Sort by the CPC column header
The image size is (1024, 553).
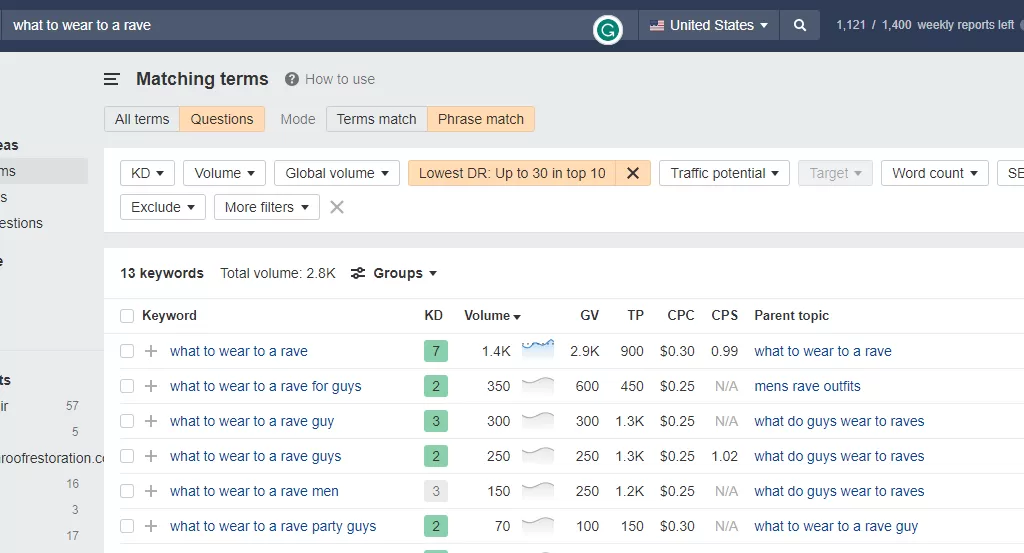click(x=680, y=315)
